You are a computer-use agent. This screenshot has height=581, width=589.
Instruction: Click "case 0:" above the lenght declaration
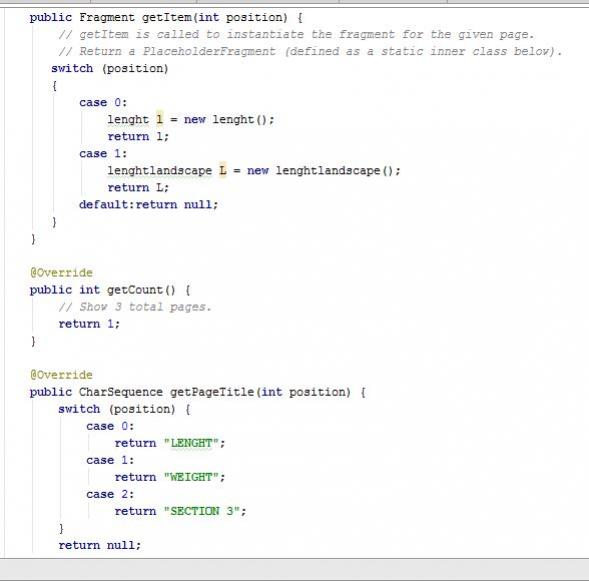pos(103,103)
